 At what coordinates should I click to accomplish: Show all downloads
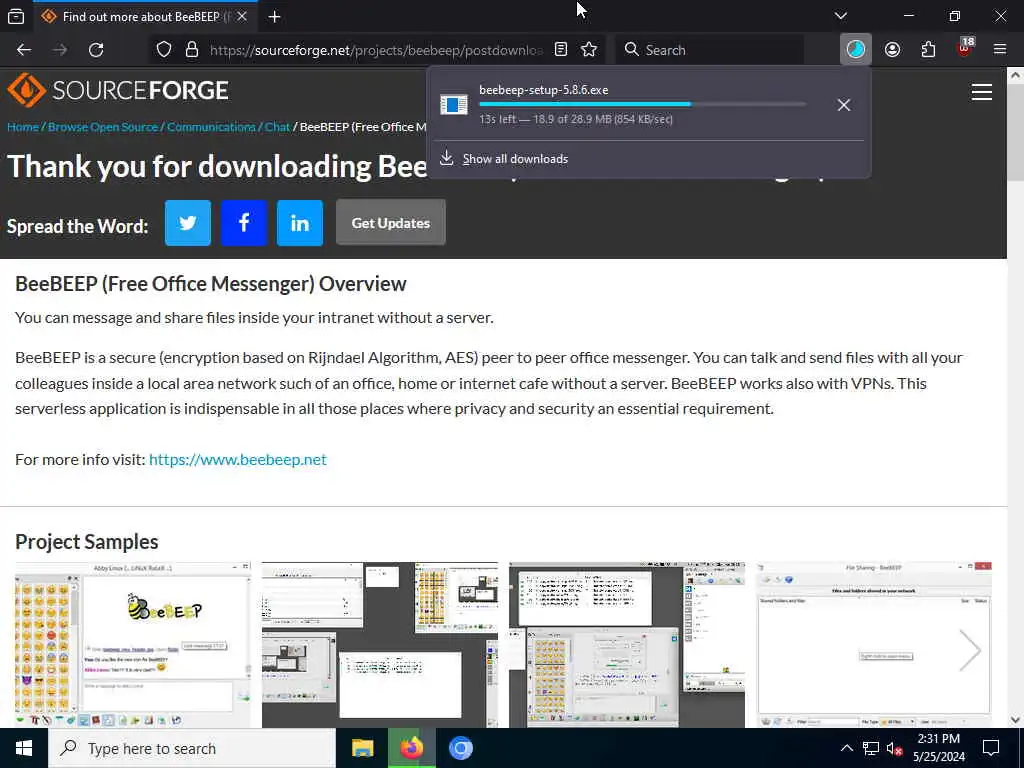515,159
